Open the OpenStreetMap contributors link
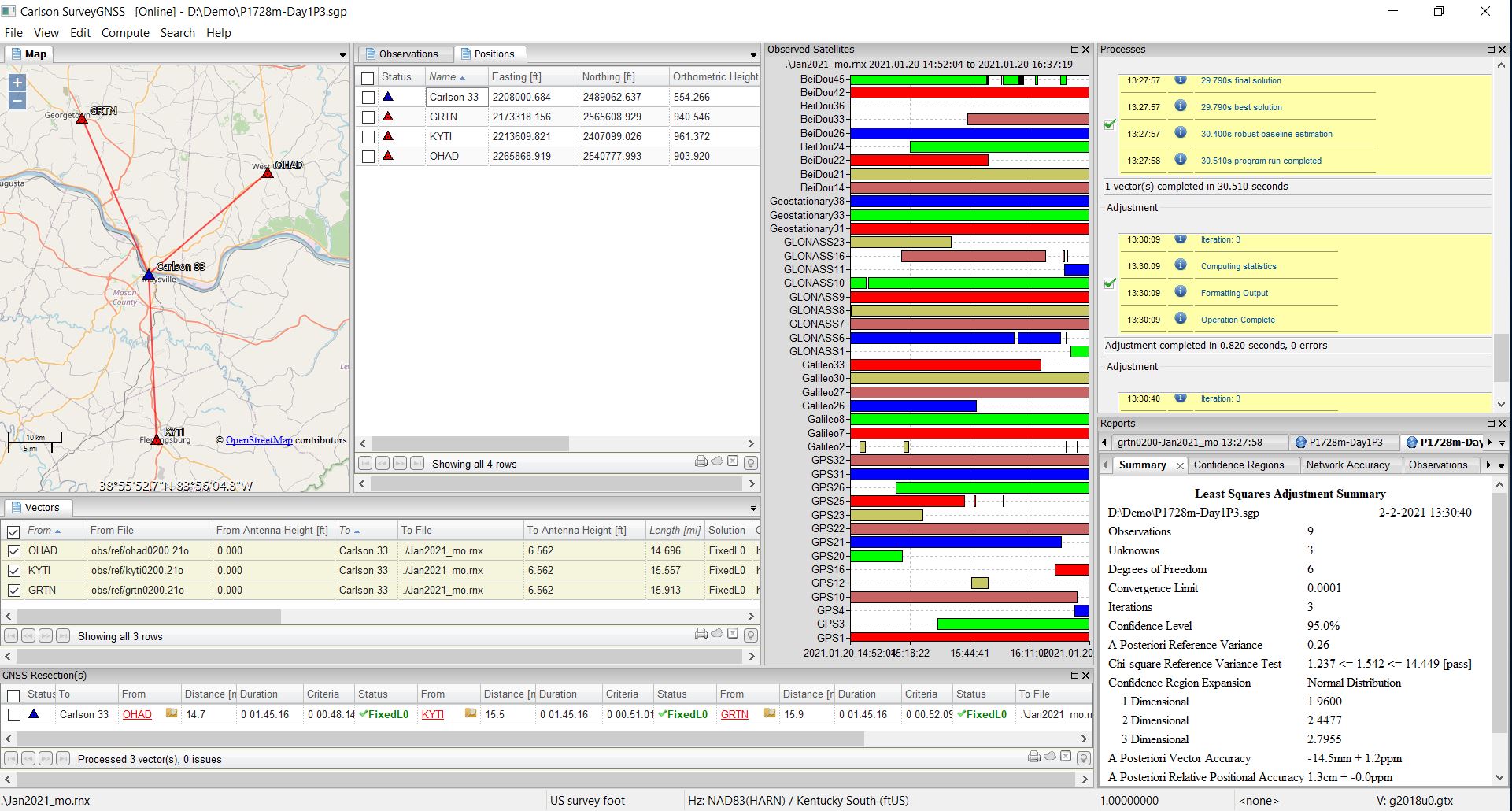Viewport: 1512px width, 811px height. click(x=259, y=440)
